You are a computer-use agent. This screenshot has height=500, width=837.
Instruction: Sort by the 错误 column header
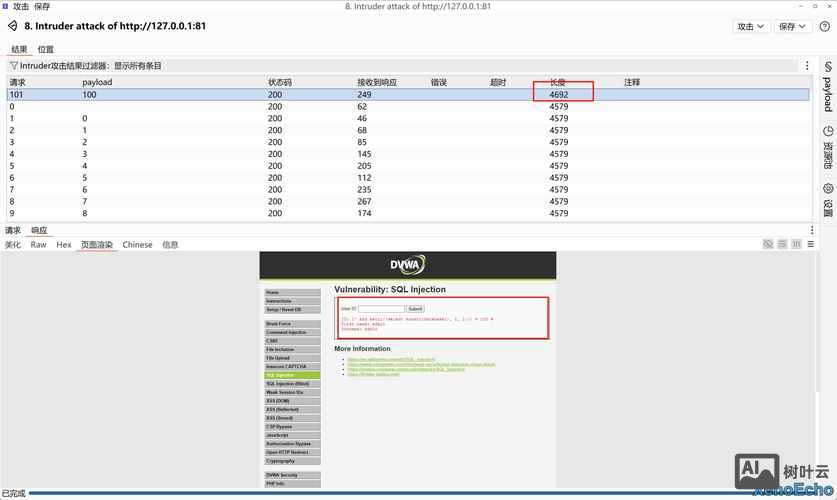439,82
